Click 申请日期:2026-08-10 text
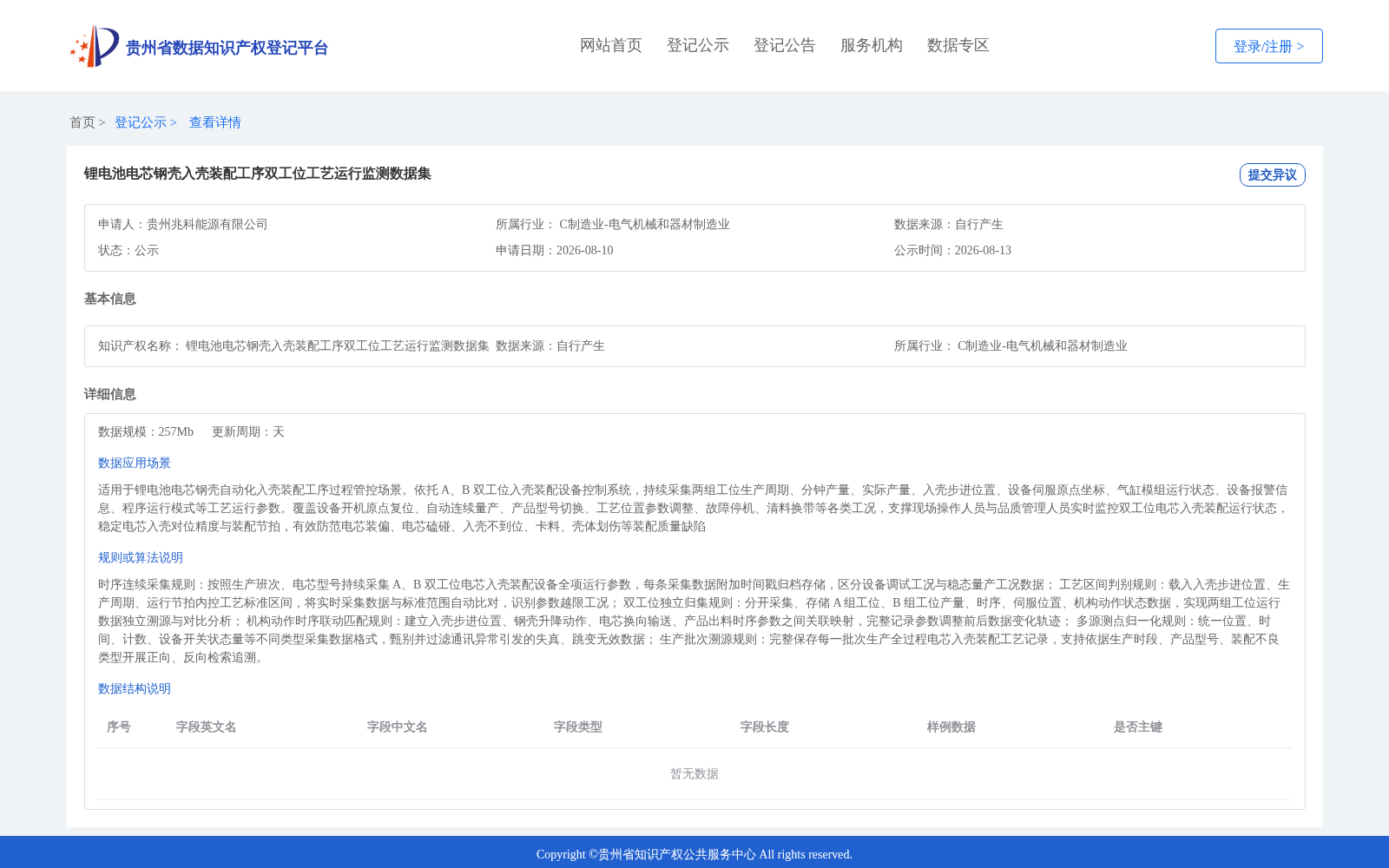 (x=555, y=250)
